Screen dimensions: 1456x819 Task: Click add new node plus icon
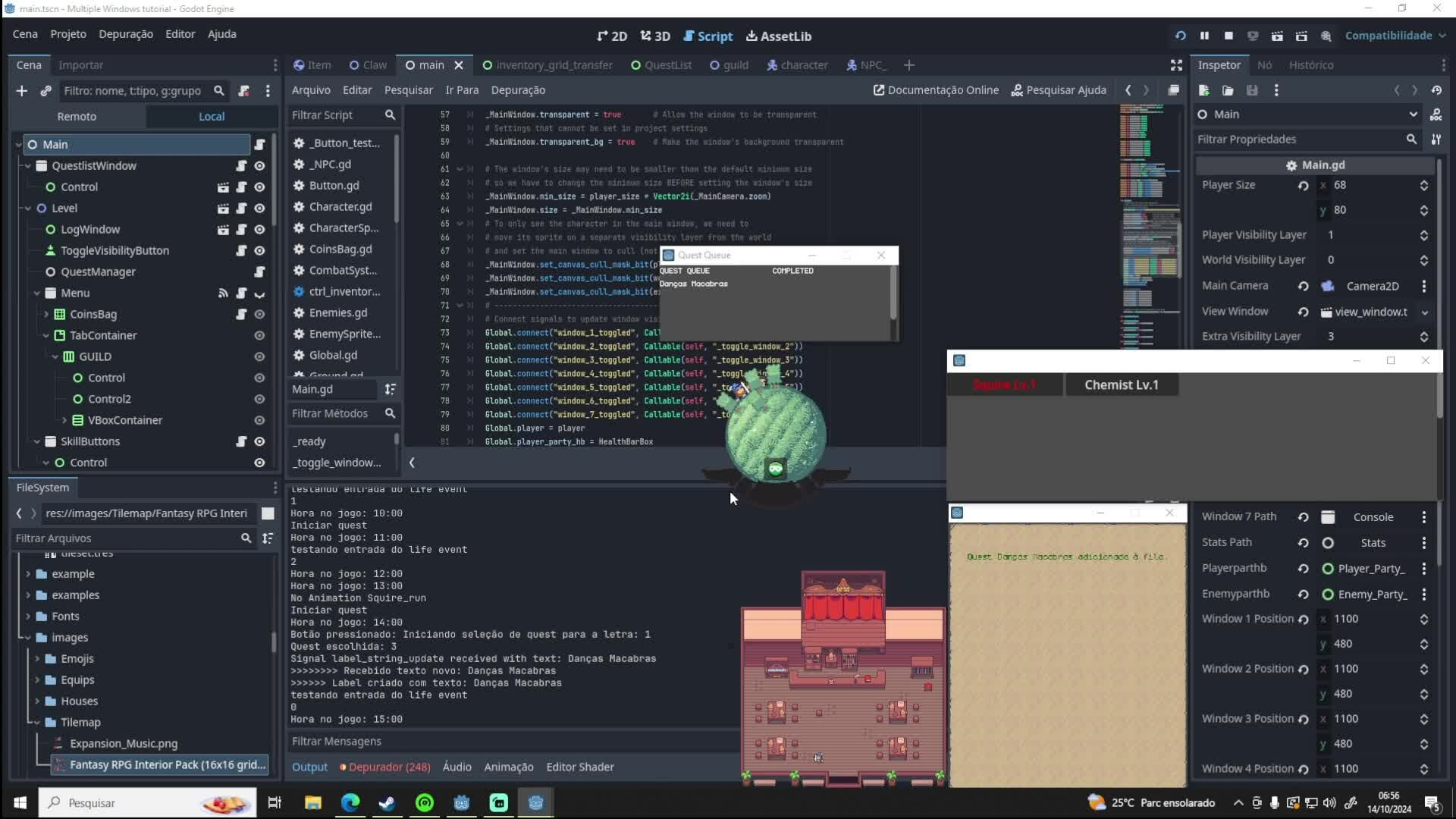point(21,91)
